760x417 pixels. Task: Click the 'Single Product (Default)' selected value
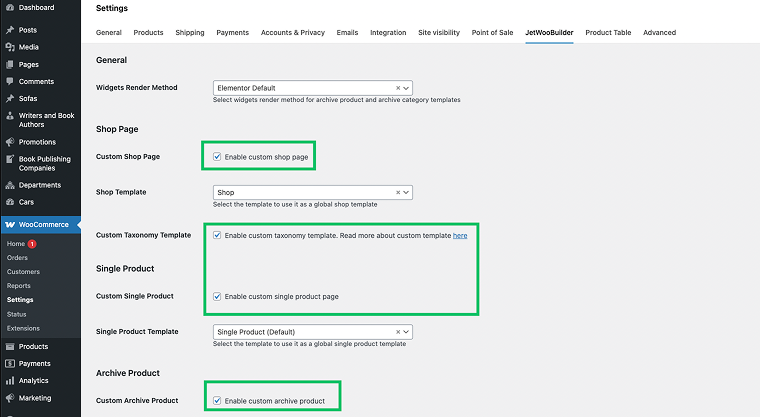256,332
